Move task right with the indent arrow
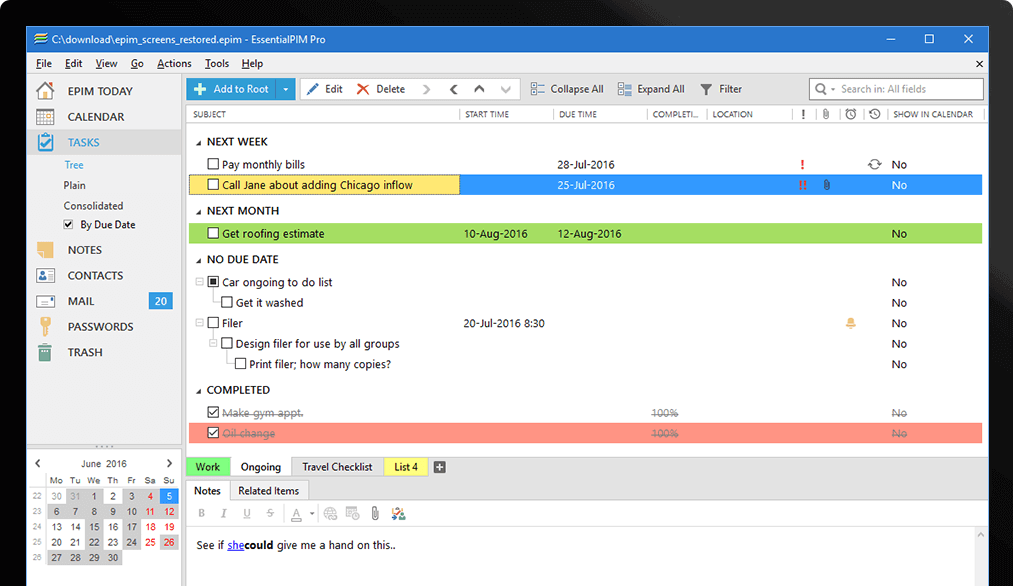This screenshot has width=1013, height=586. pos(426,90)
